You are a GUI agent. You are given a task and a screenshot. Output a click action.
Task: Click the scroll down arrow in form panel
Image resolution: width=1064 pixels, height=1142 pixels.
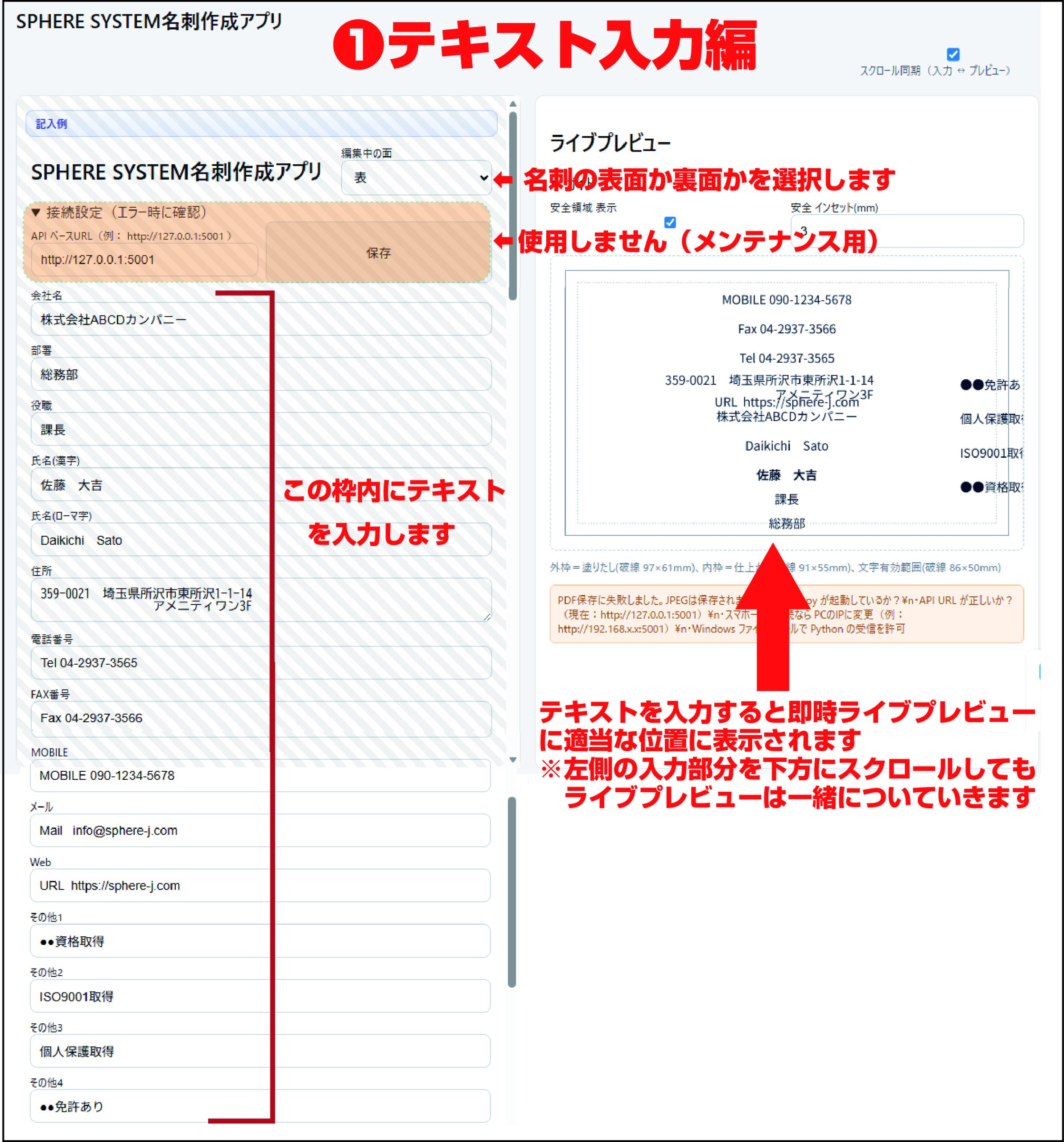click(513, 759)
